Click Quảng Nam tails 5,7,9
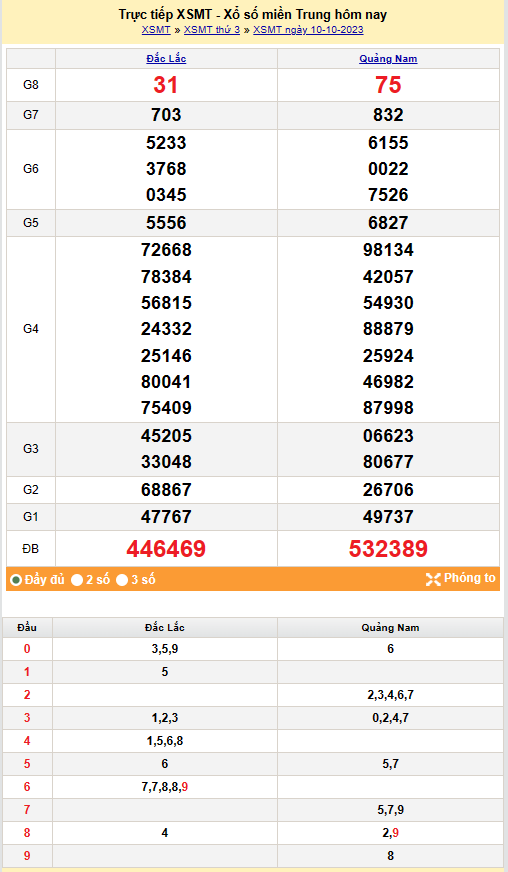Screen dimensions: 508x872 390,810
